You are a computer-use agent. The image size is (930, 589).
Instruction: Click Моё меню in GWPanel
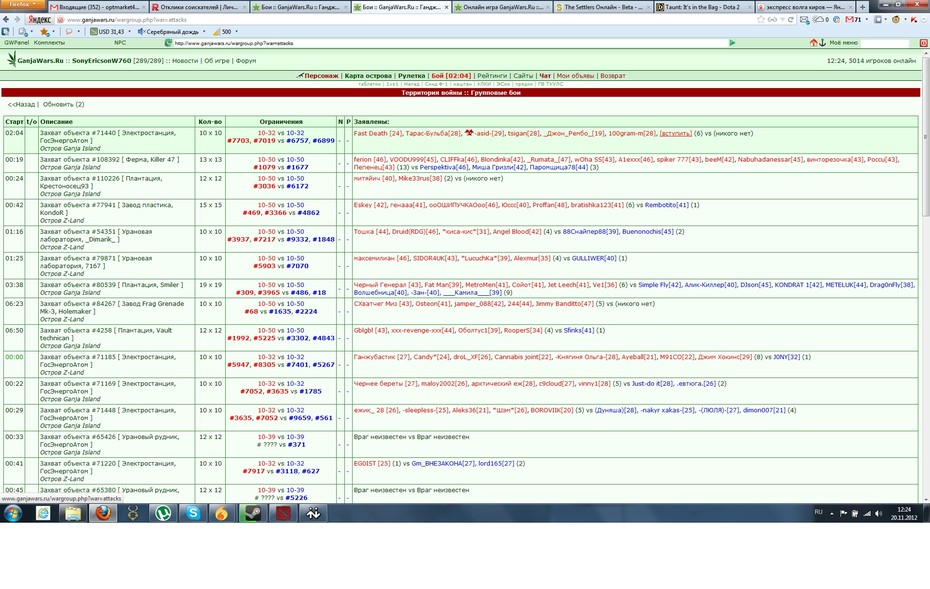click(x=843, y=43)
